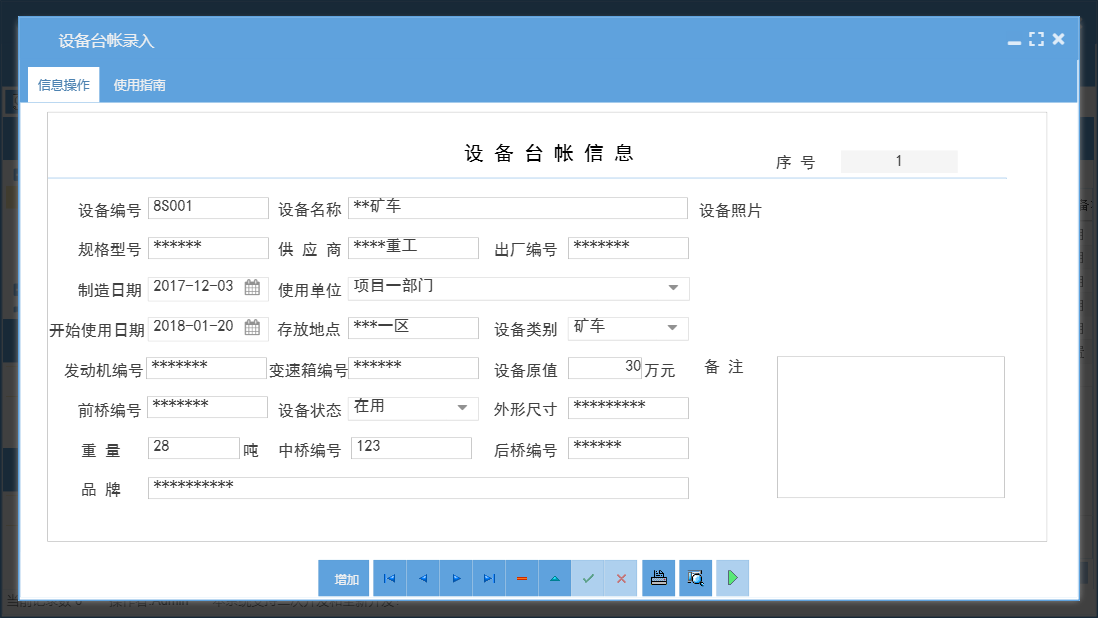Cancel changes with the red cross
The width and height of the screenshot is (1098, 618).
pos(621,578)
